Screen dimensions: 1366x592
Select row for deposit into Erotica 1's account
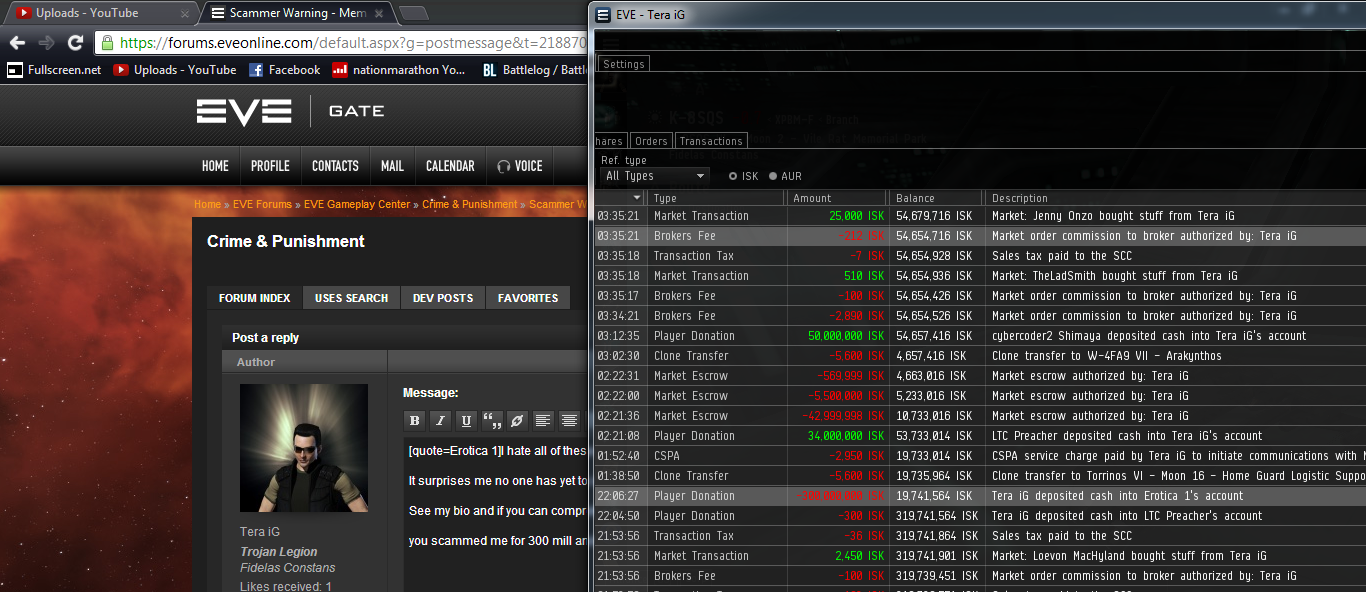[980, 496]
